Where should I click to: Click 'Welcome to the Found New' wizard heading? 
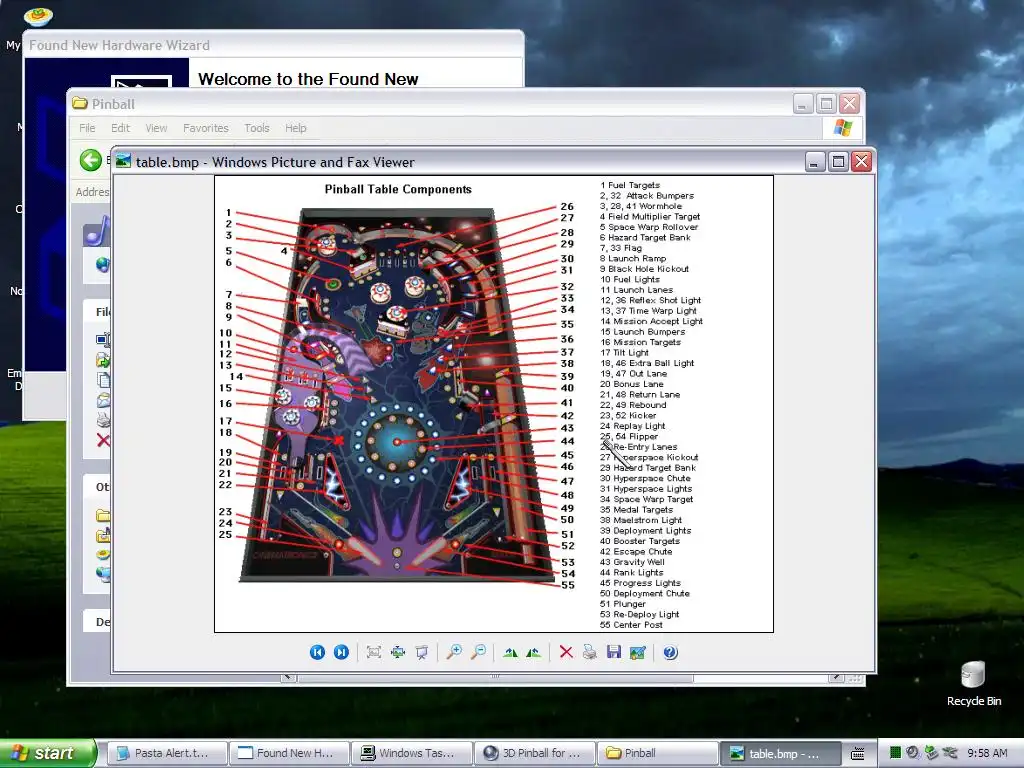point(308,79)
